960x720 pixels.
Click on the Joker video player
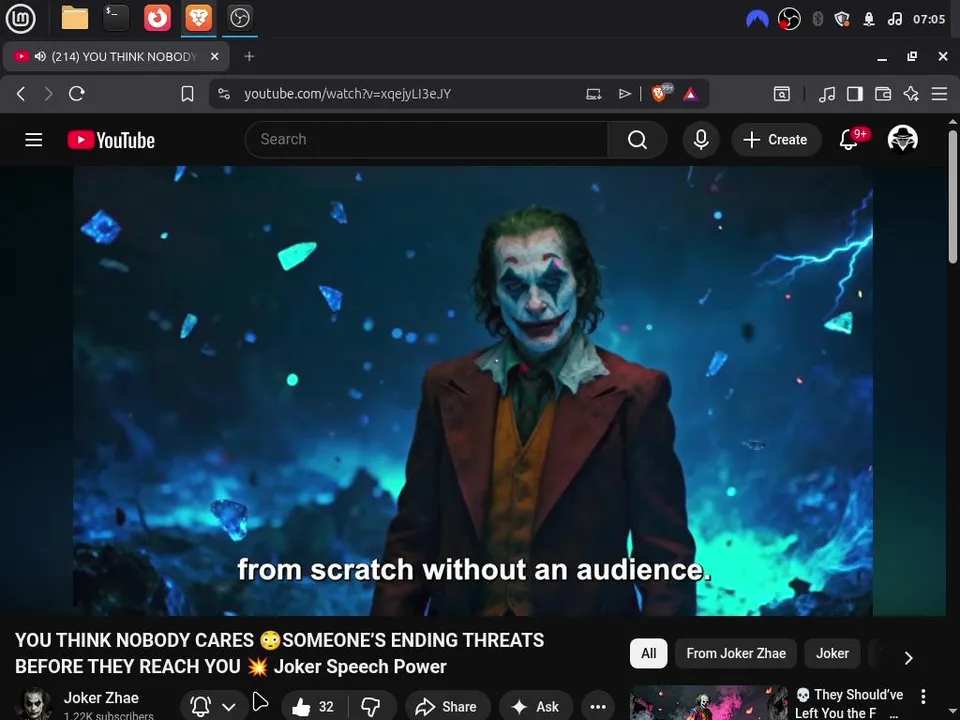point(473,391)
